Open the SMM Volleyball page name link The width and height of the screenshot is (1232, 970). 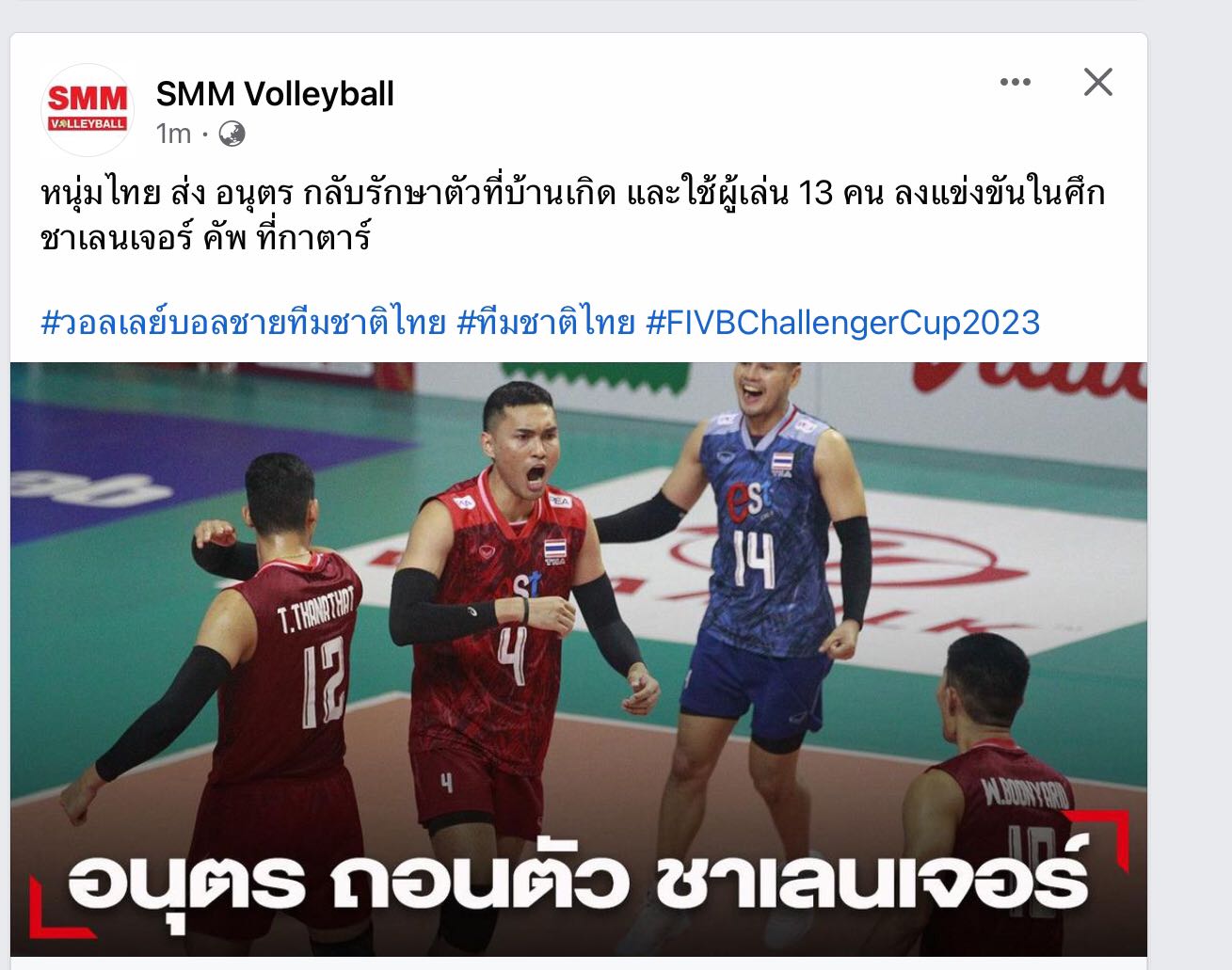(x=275, y=94)
